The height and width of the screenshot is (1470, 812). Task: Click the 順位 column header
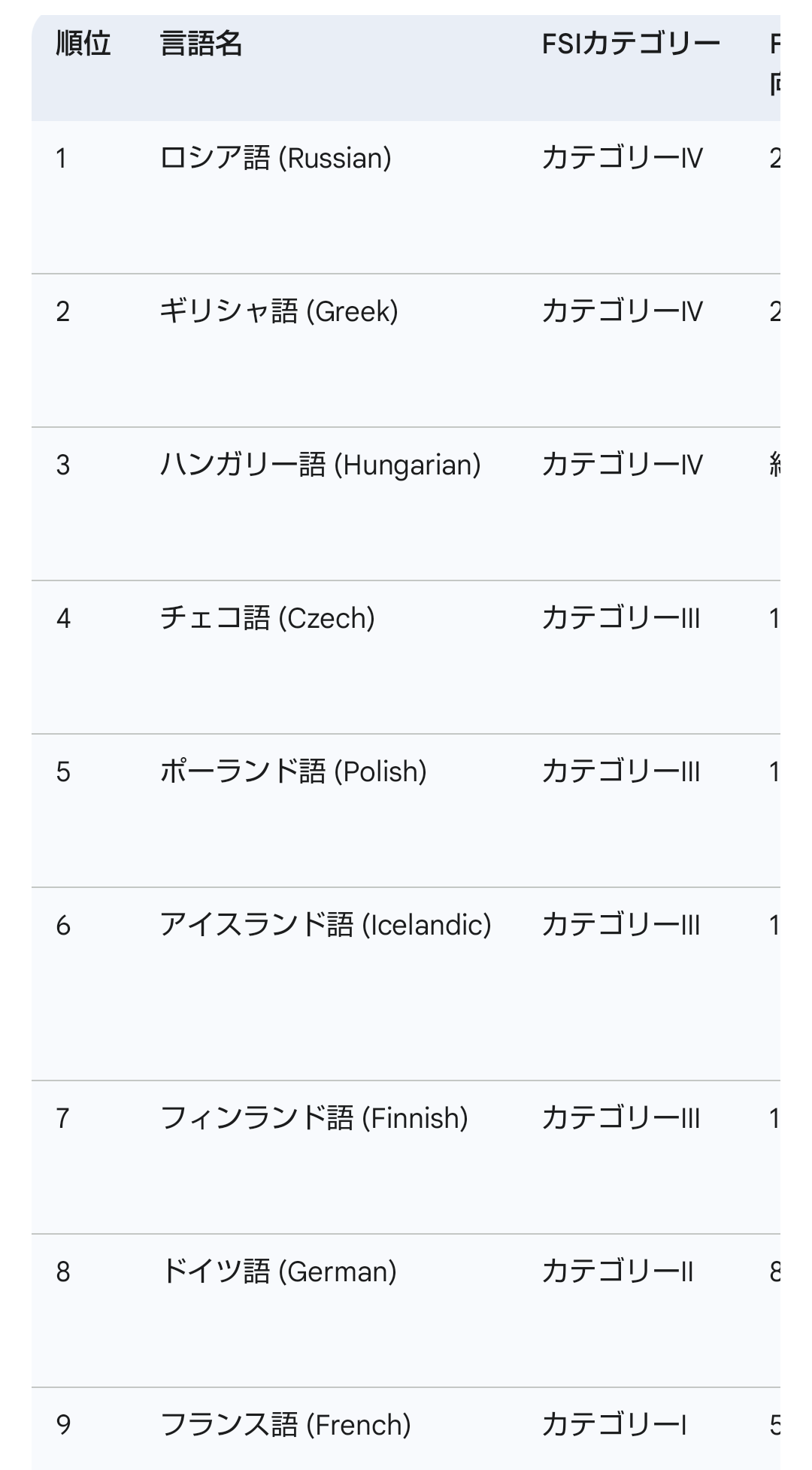pos(83,44)
